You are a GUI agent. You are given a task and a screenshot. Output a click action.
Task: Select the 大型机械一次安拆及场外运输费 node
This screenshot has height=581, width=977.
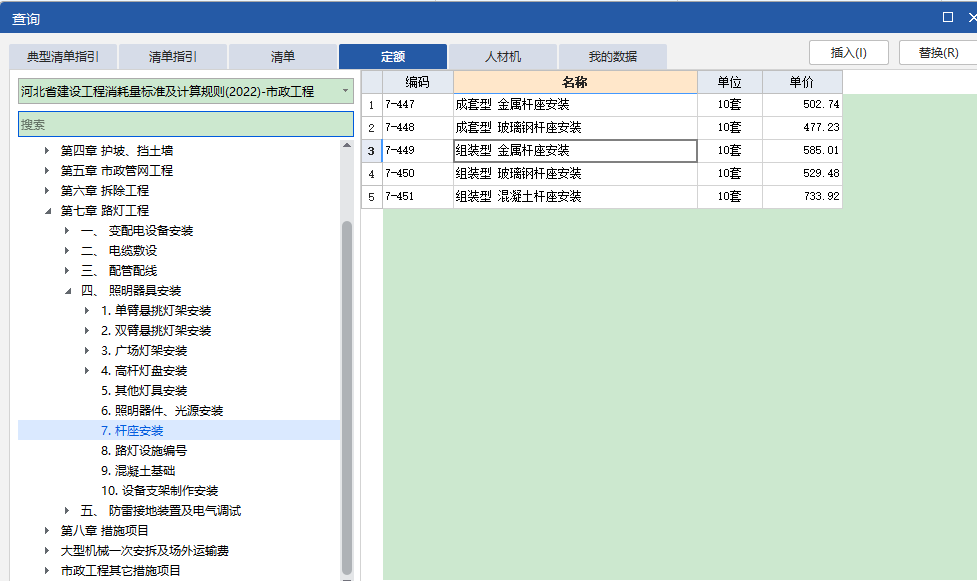(x=146, y=550)
